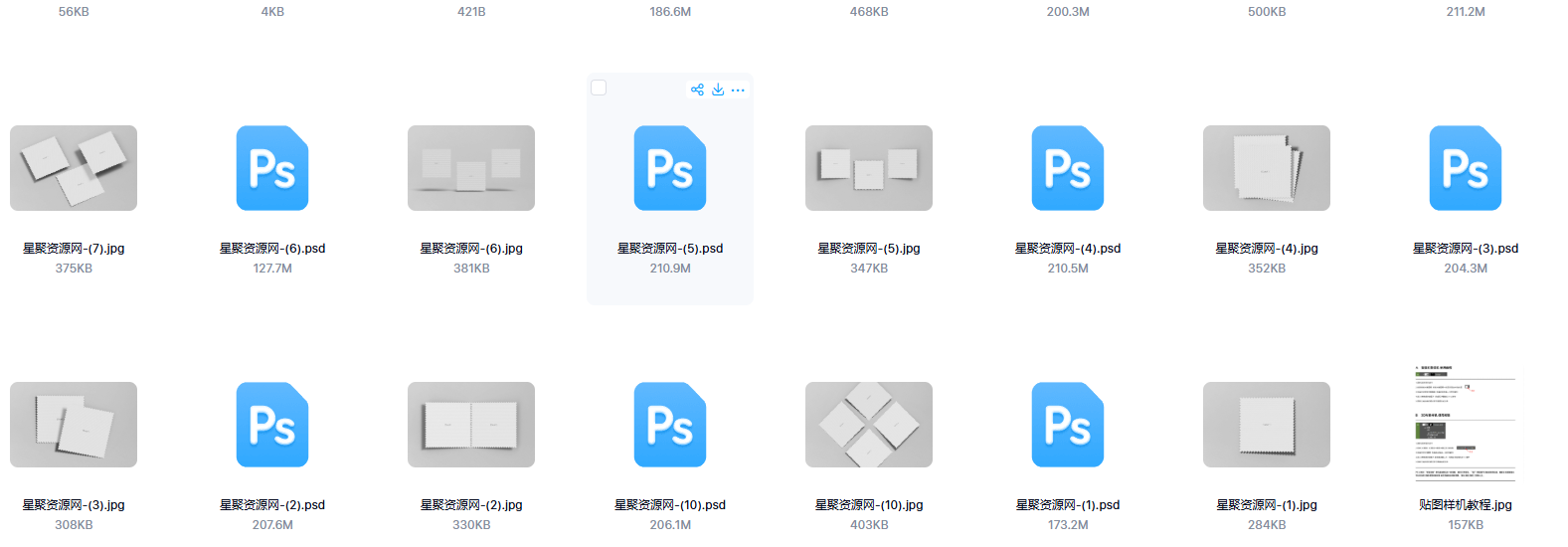Click file name 星聚资源网-(5).psd
The height and width of the screenshot is (547, 1568).
(670, 249)
